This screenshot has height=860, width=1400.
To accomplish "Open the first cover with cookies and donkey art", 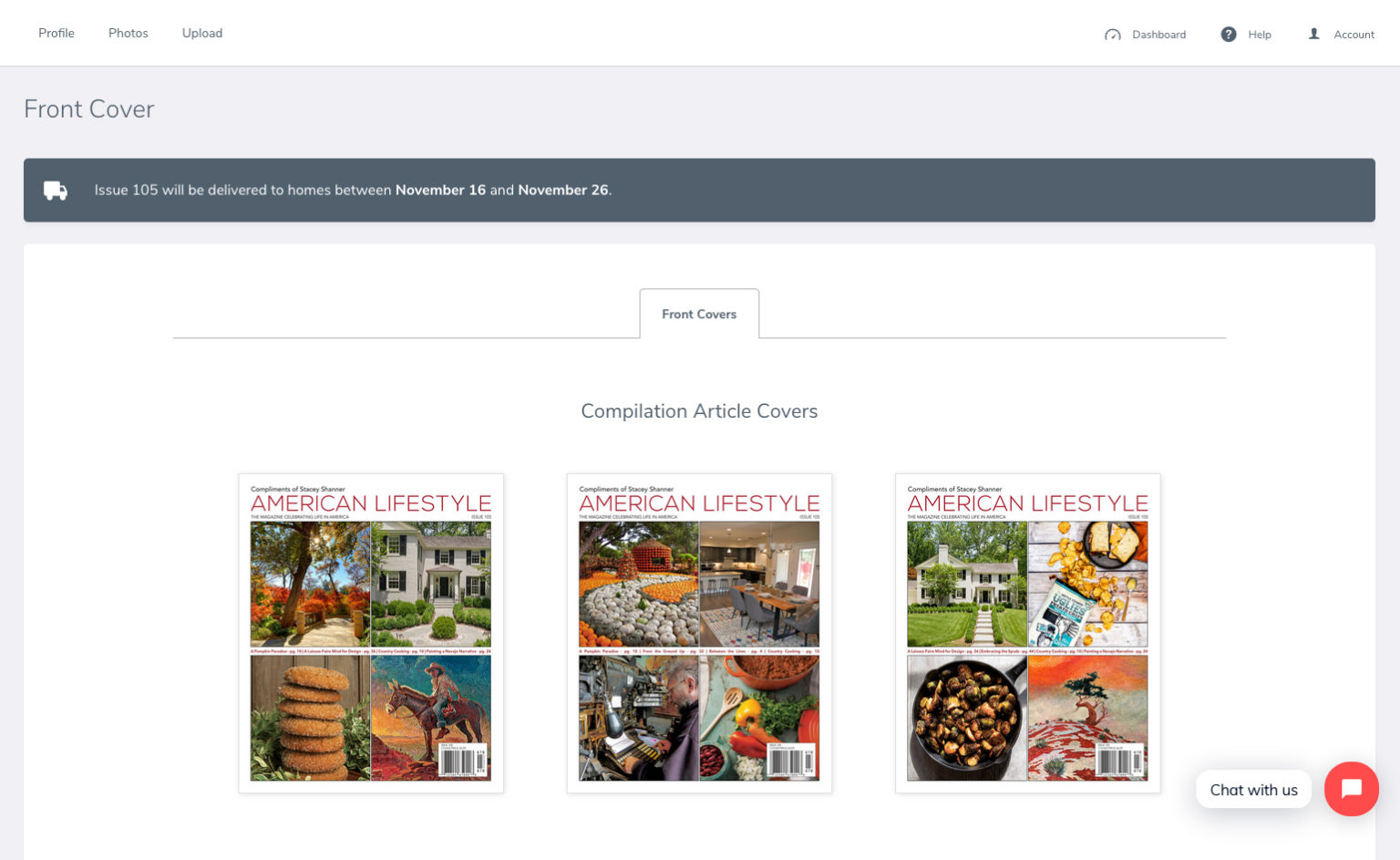I will (371, 632).
